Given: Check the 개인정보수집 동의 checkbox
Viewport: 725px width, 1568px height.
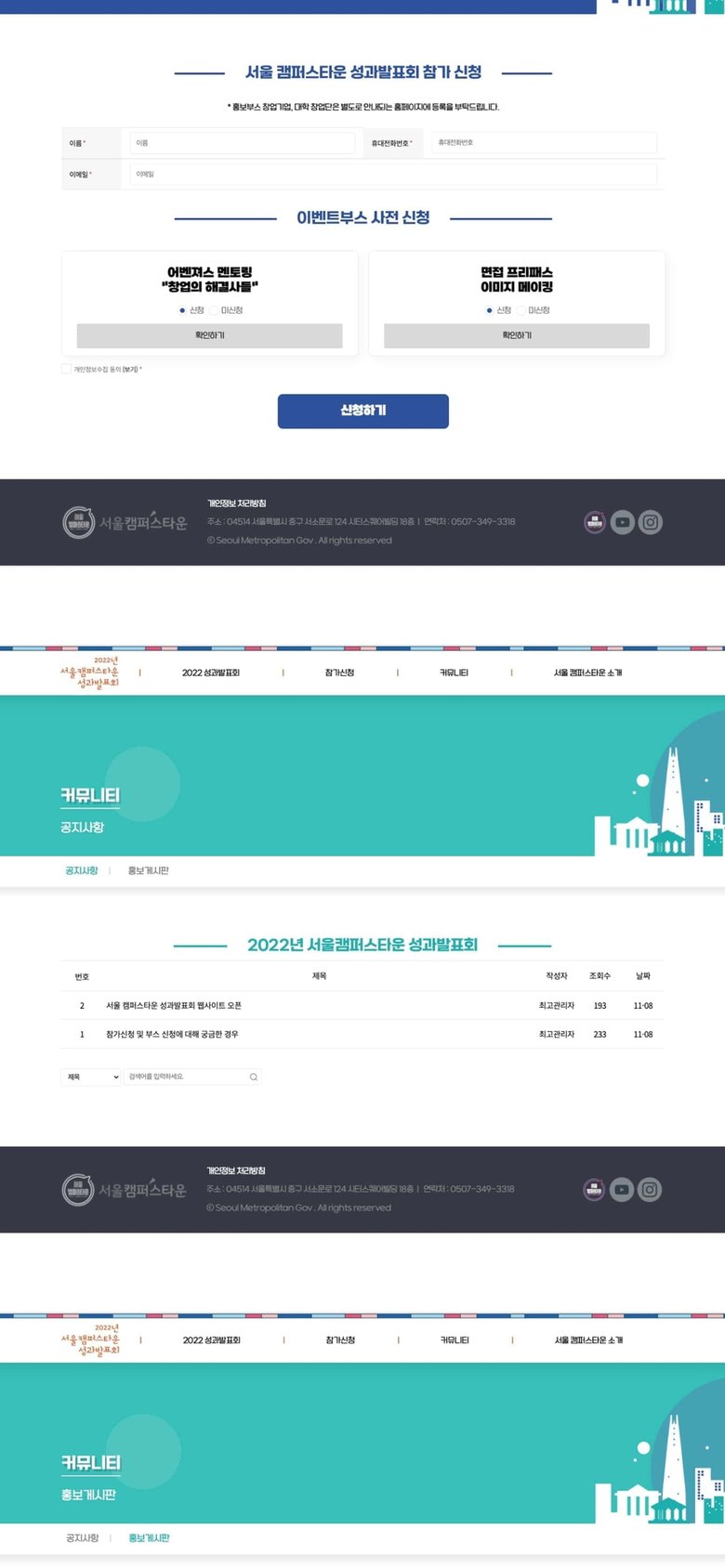Looking at the screenshot, I should pos(66,369).
